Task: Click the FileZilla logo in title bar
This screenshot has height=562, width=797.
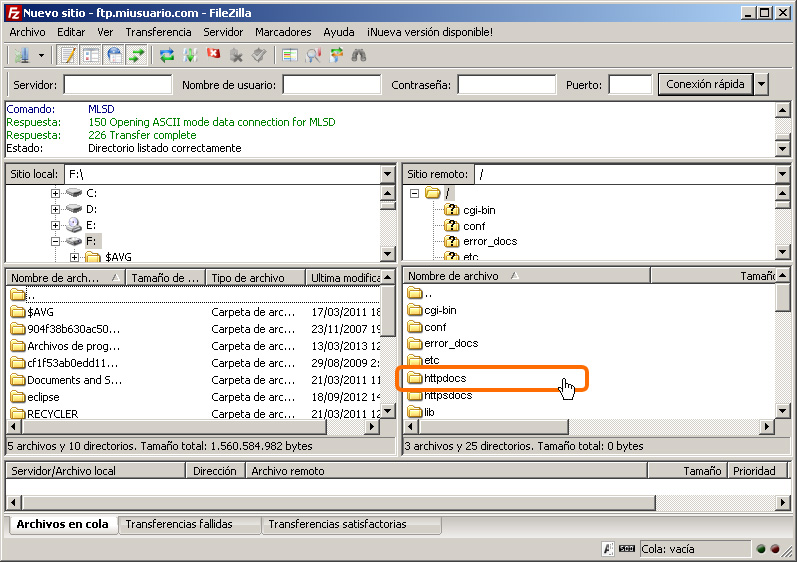Action: tap(14, 13)
